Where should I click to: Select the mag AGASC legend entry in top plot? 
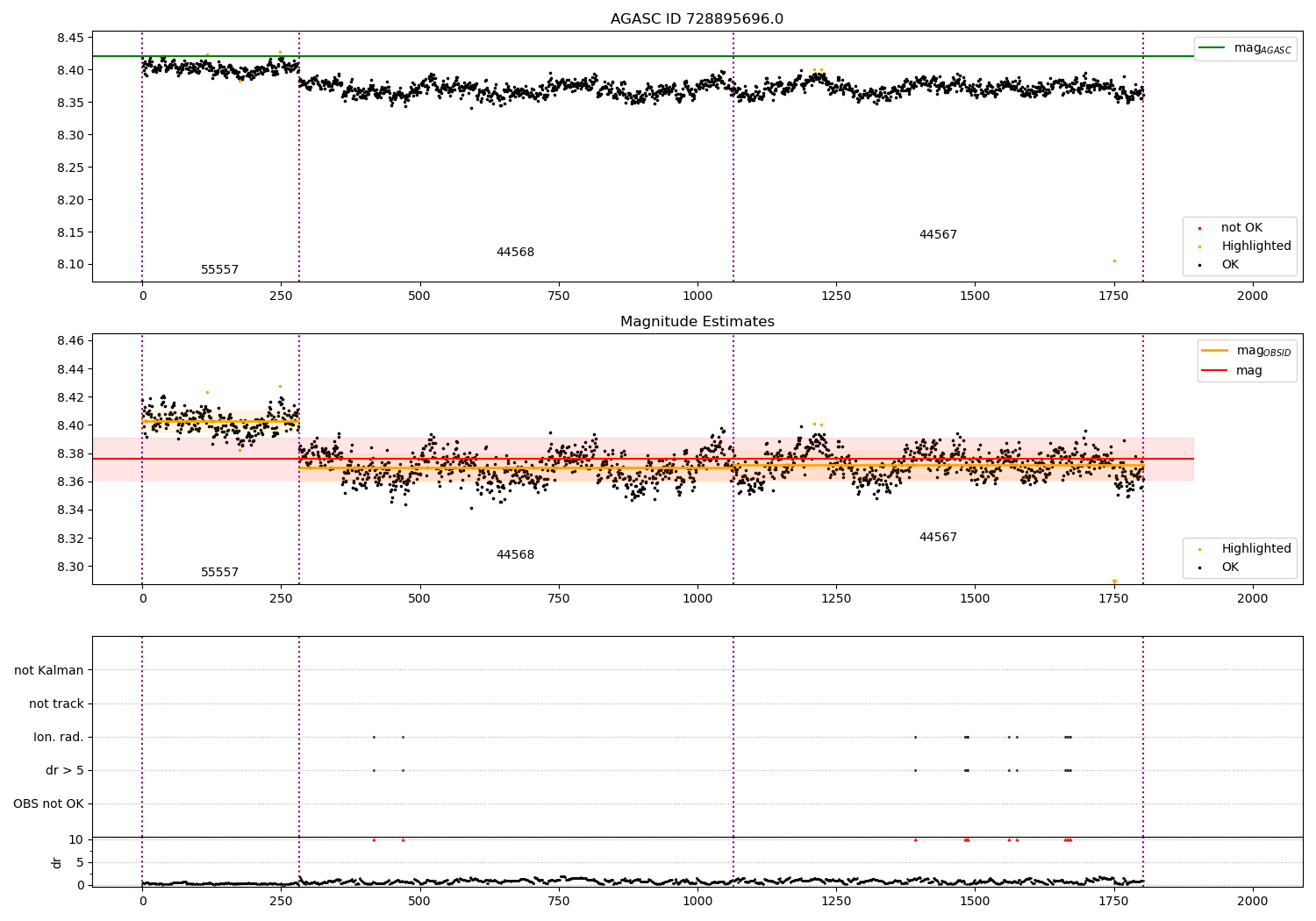coord(1245,48)
